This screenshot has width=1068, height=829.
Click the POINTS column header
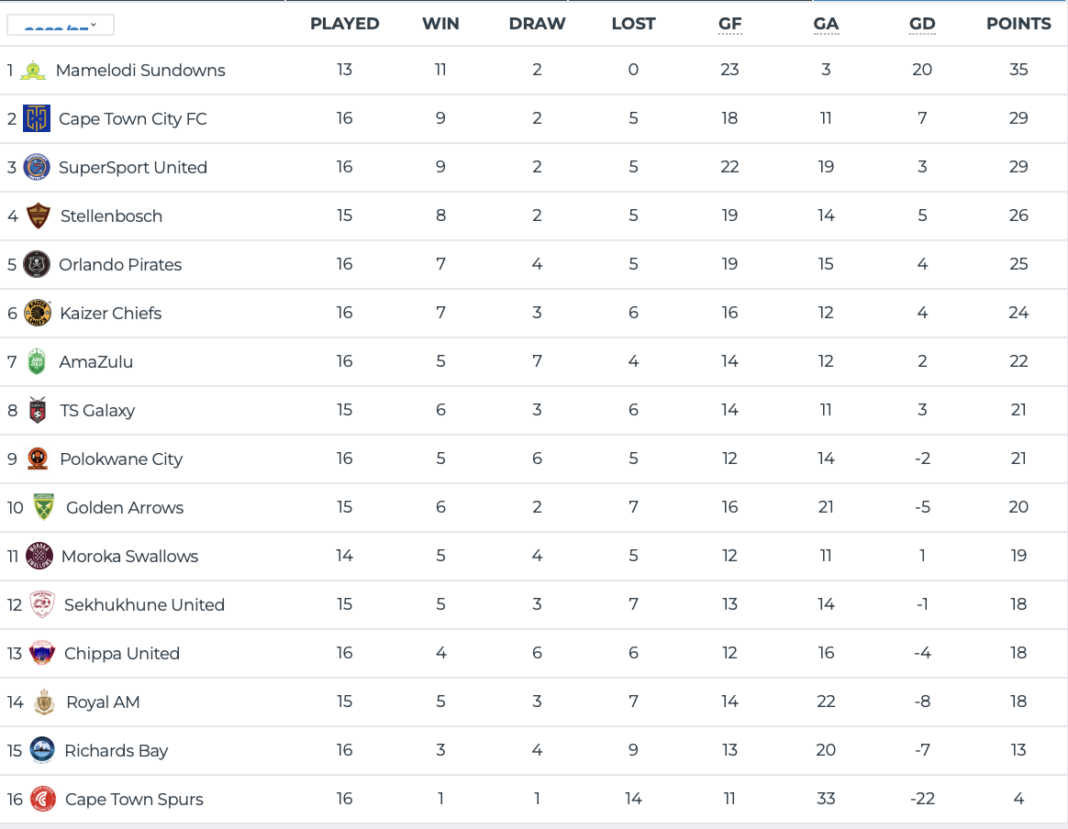click(1019, 23)
